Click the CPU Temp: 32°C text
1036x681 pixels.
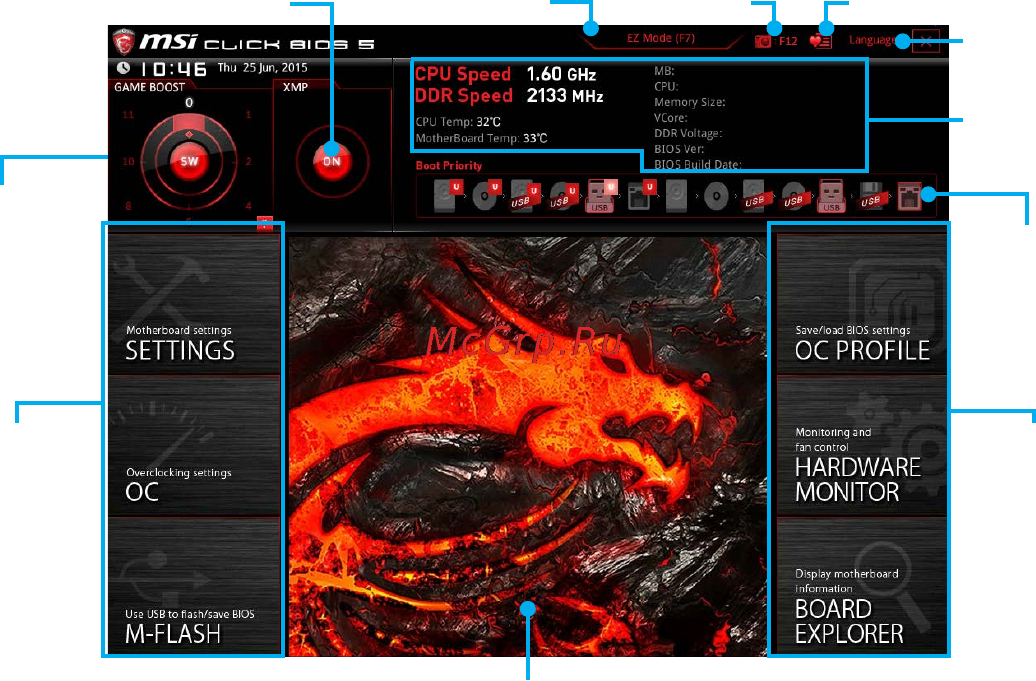tap(458, 122)
